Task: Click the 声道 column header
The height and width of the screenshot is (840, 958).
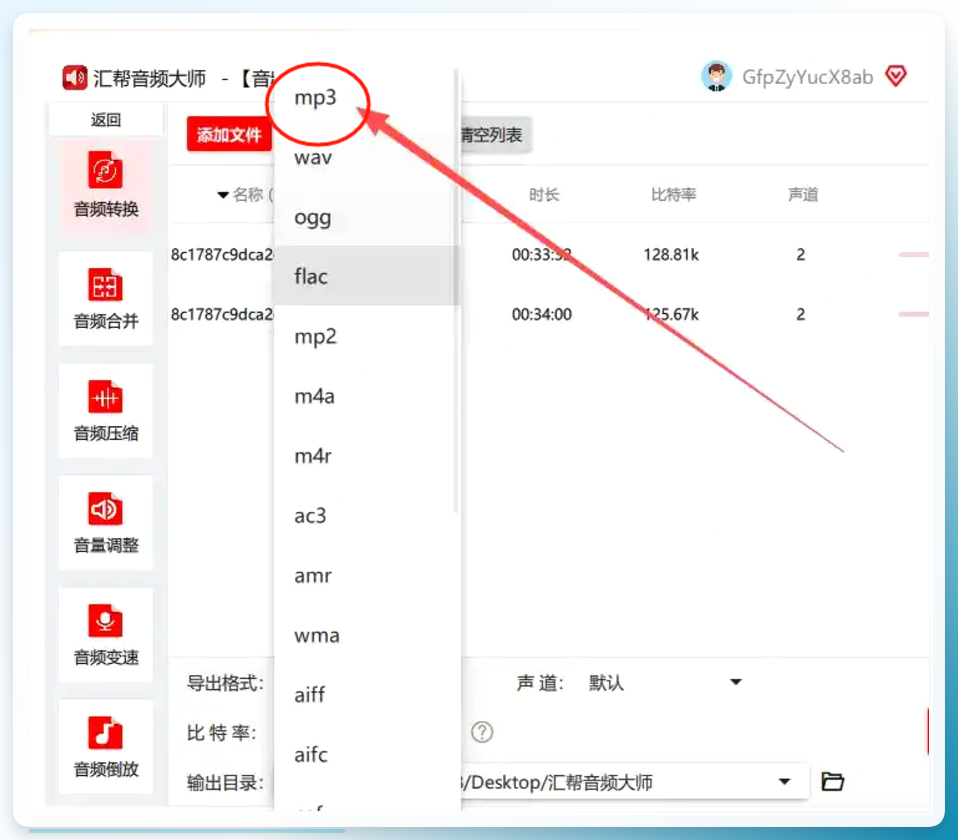Action: click(x=803, y=194)
